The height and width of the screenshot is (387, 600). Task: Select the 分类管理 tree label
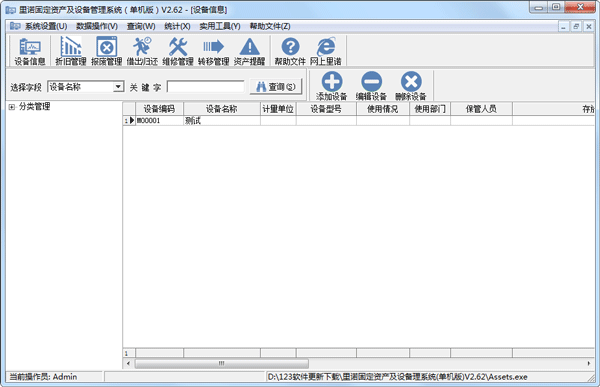pyautogui.click(x=34, y=107)
